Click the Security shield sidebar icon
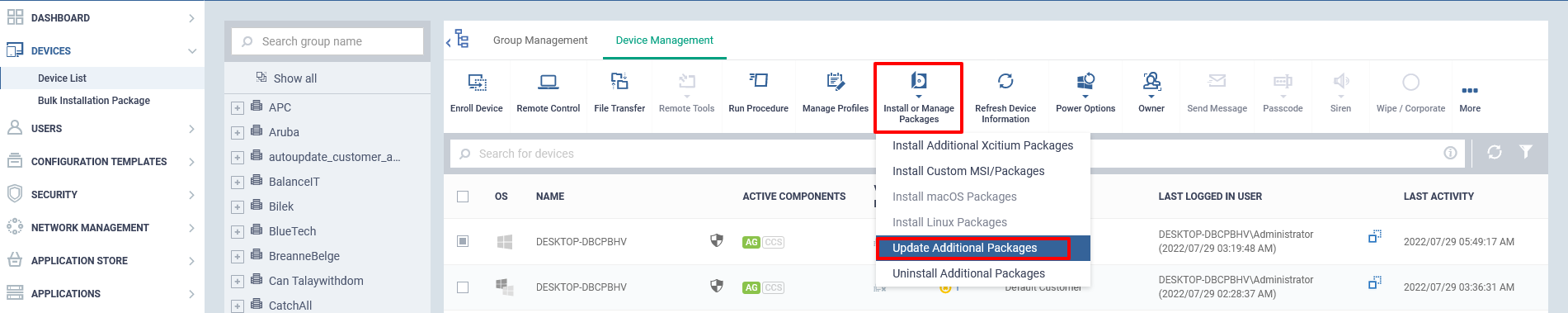 (15, 194)
